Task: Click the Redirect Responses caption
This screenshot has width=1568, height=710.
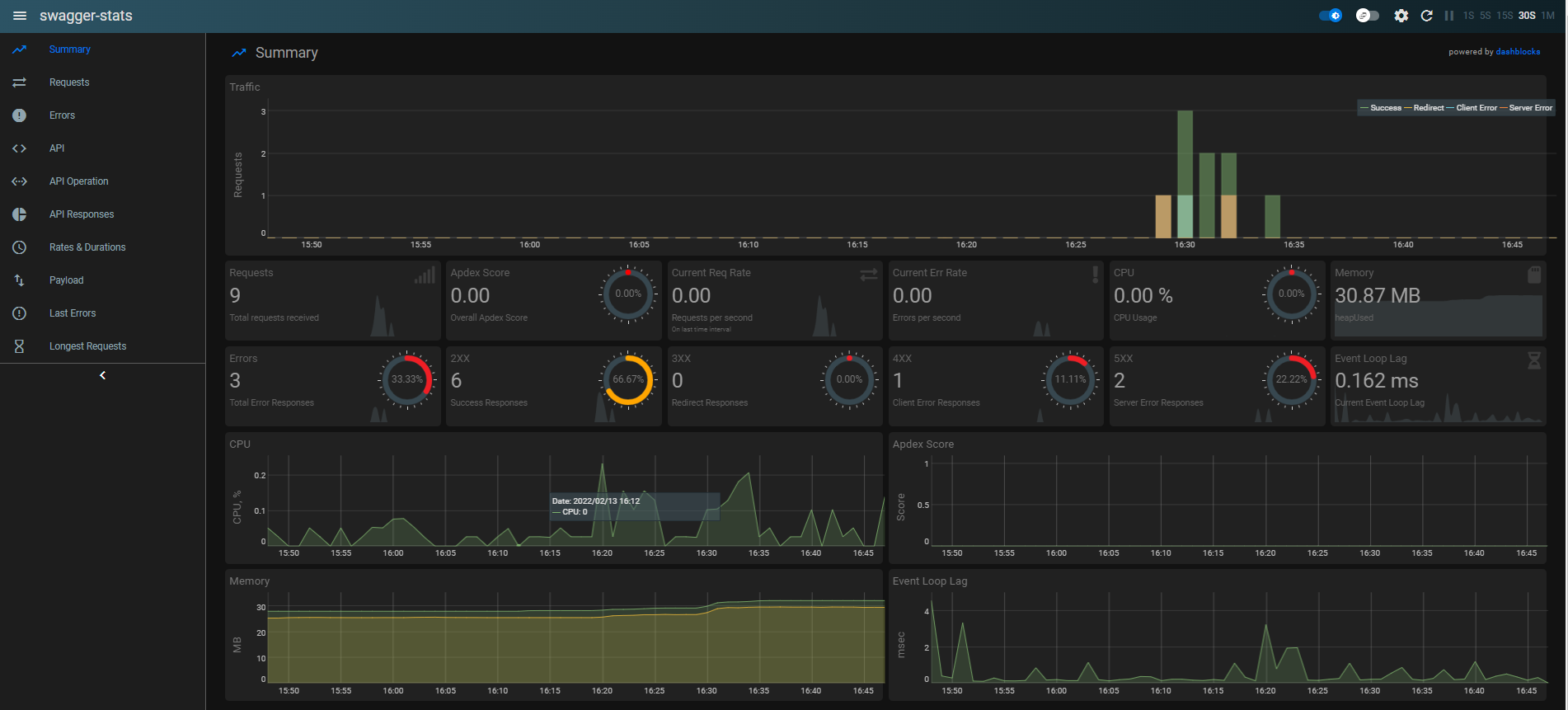Action: [710, 403]
